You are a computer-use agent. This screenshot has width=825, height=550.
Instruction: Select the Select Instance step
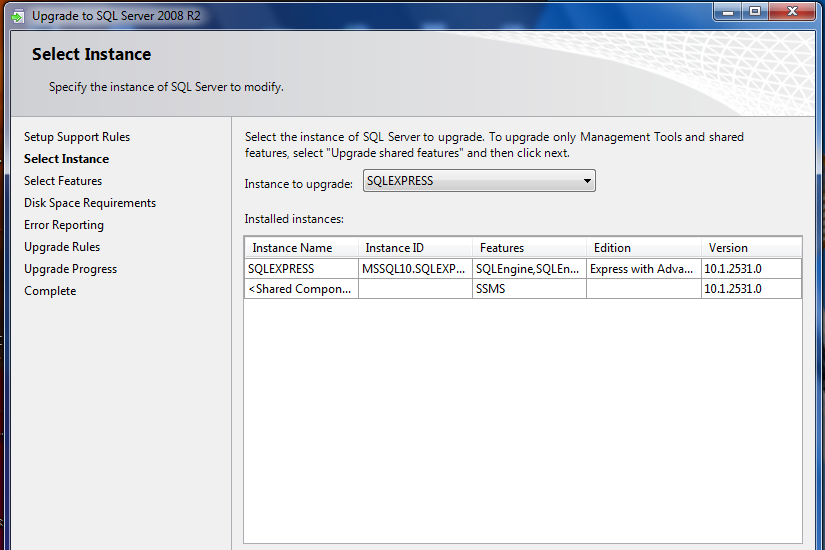(66, 159)
